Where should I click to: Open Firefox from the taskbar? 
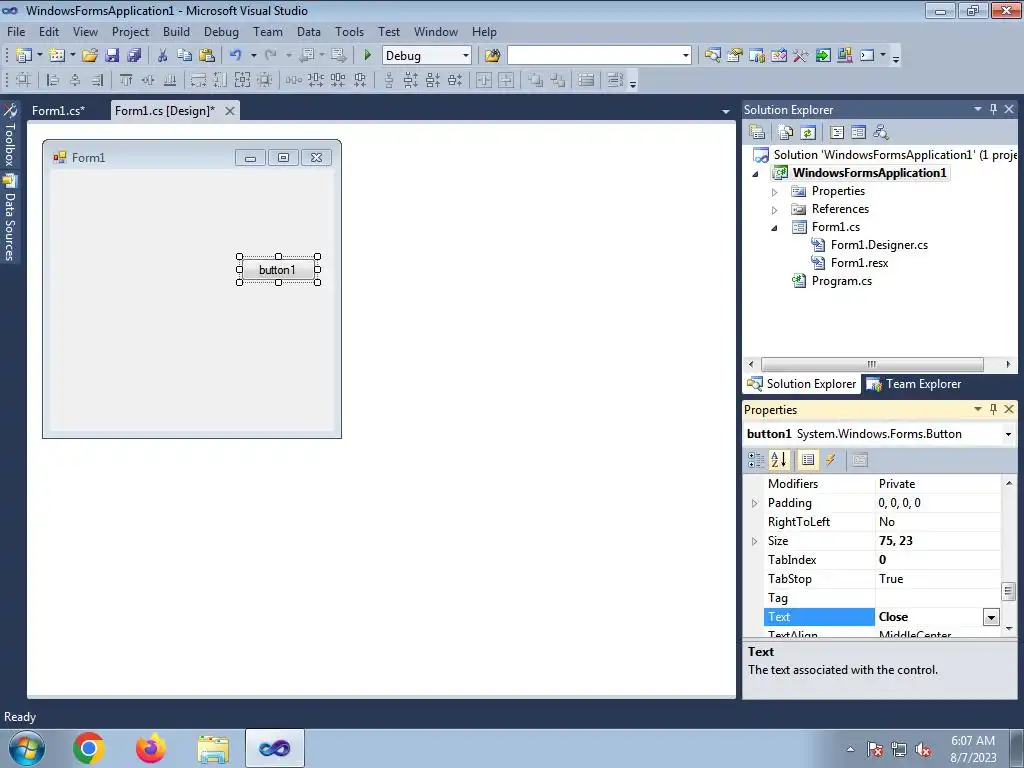(150, 748)
